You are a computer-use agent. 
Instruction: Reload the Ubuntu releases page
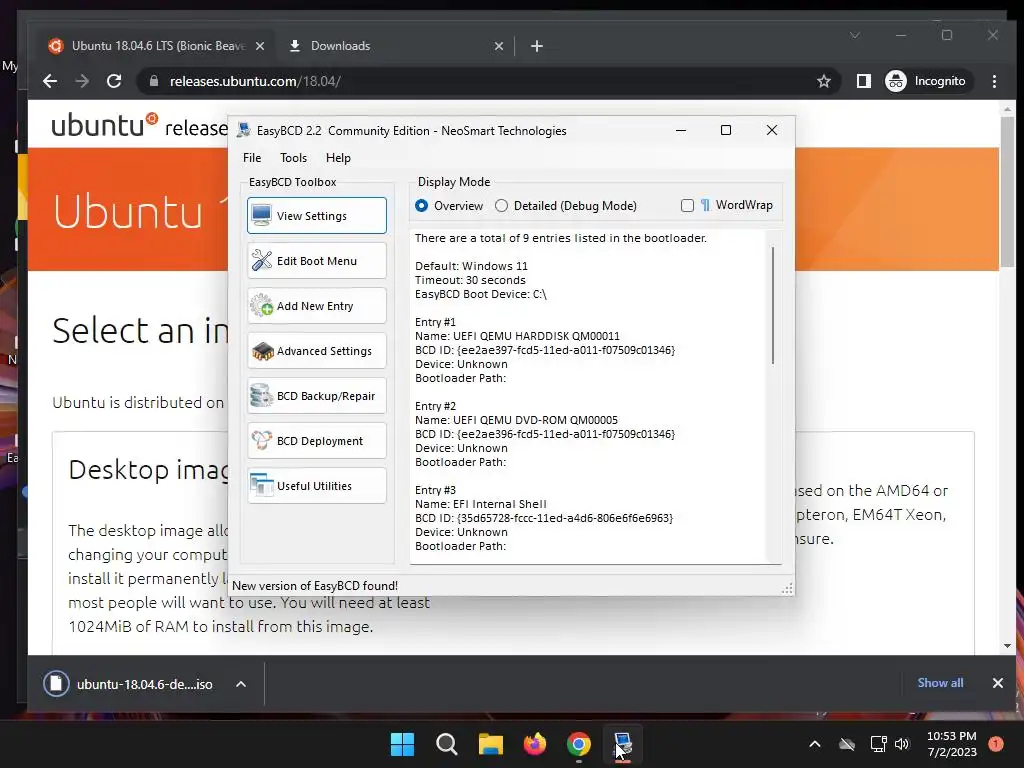114,81
